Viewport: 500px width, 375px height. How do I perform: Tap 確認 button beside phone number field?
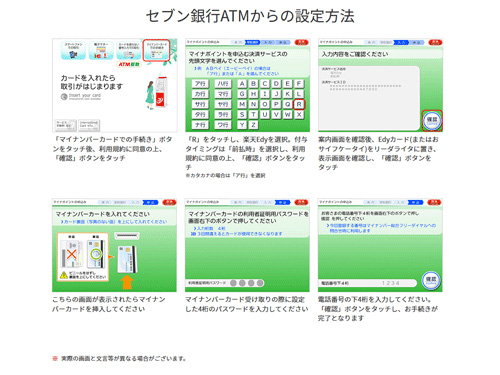point(431,280)
